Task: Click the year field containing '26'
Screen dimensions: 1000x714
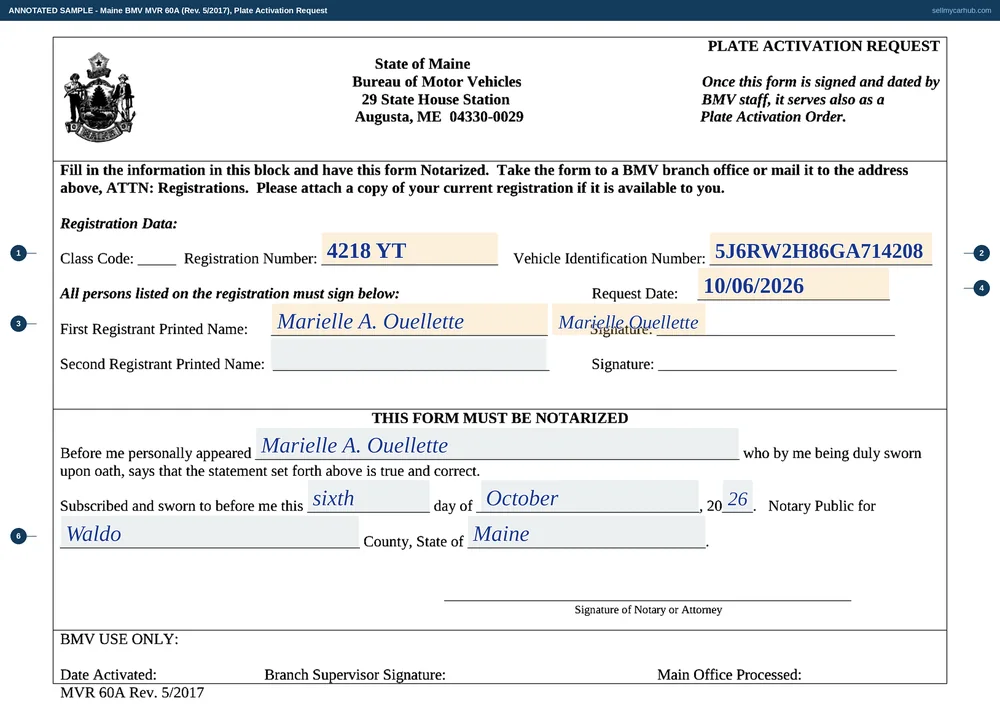Action: click(x=738, y=497)
